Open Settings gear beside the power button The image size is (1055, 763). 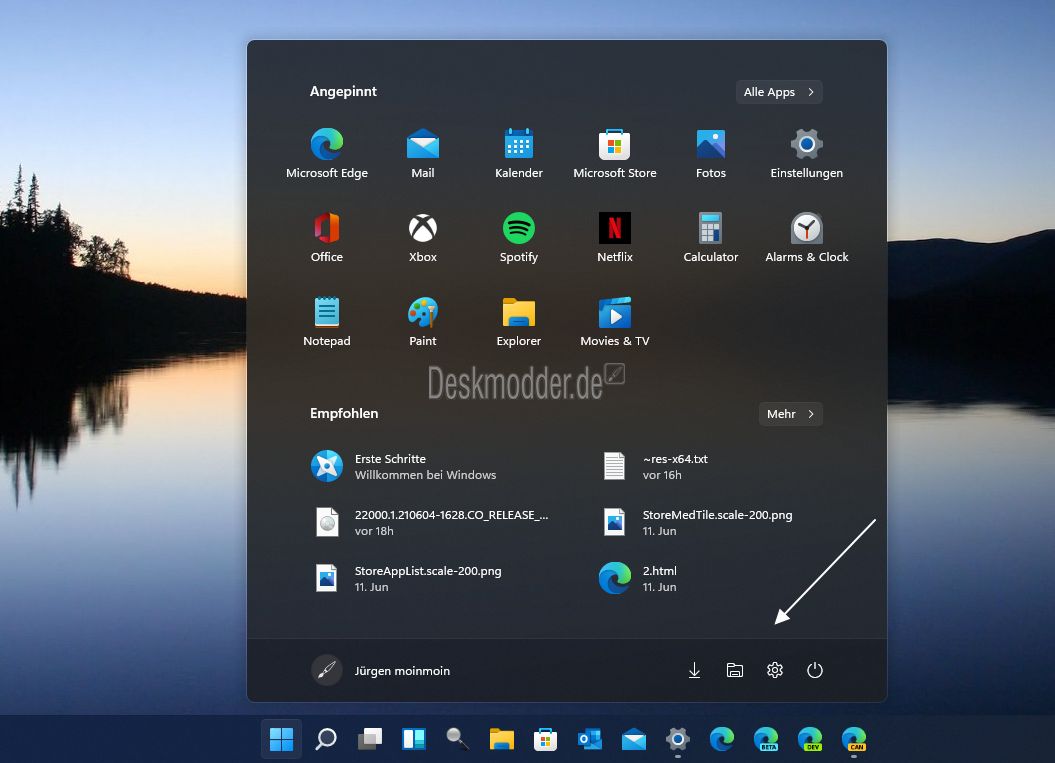tap(775, 670)
